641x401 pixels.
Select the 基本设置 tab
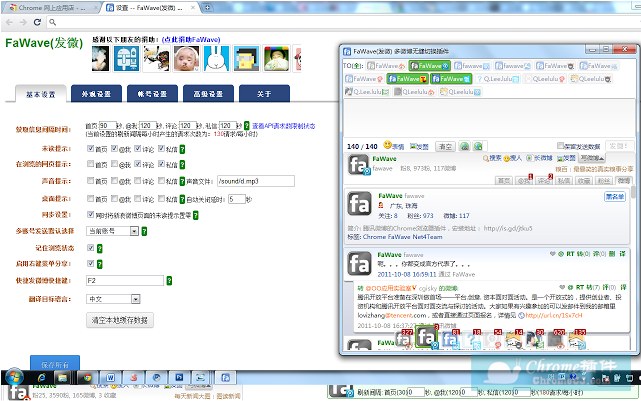click(40, 94)
